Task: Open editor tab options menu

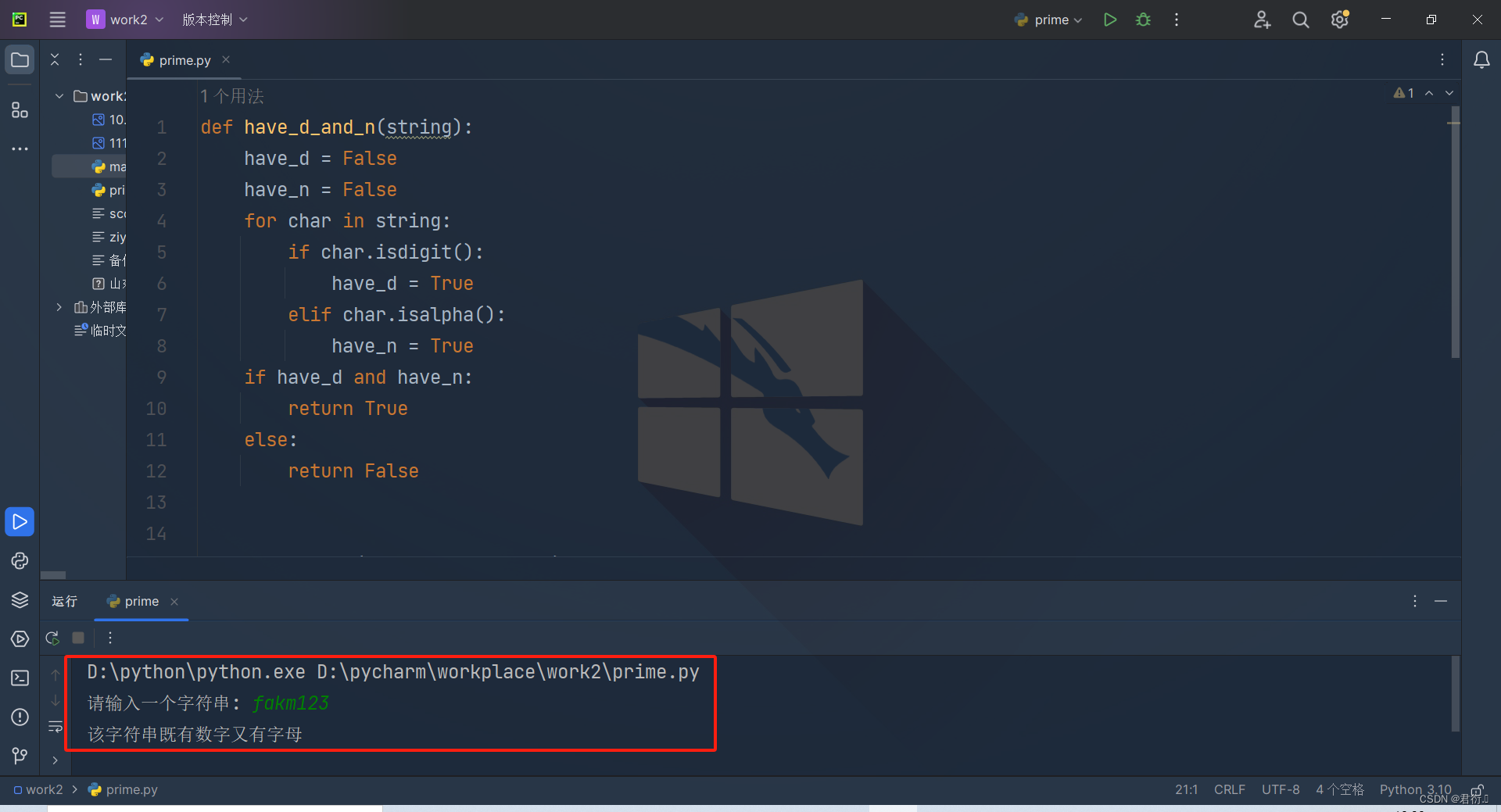Action: pos(1442,59)
